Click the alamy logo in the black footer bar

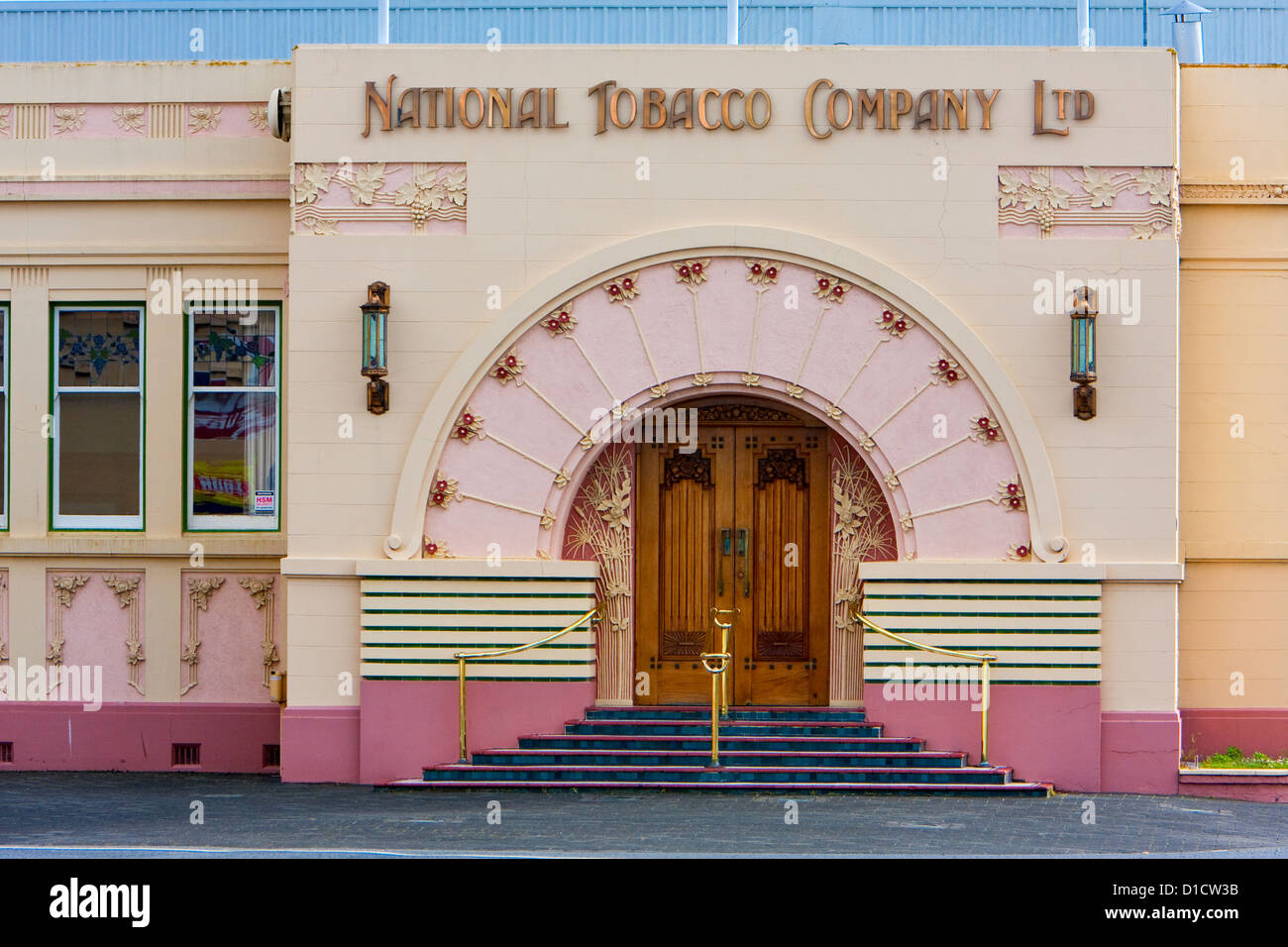pyautogui.click(x=99, y=901)
